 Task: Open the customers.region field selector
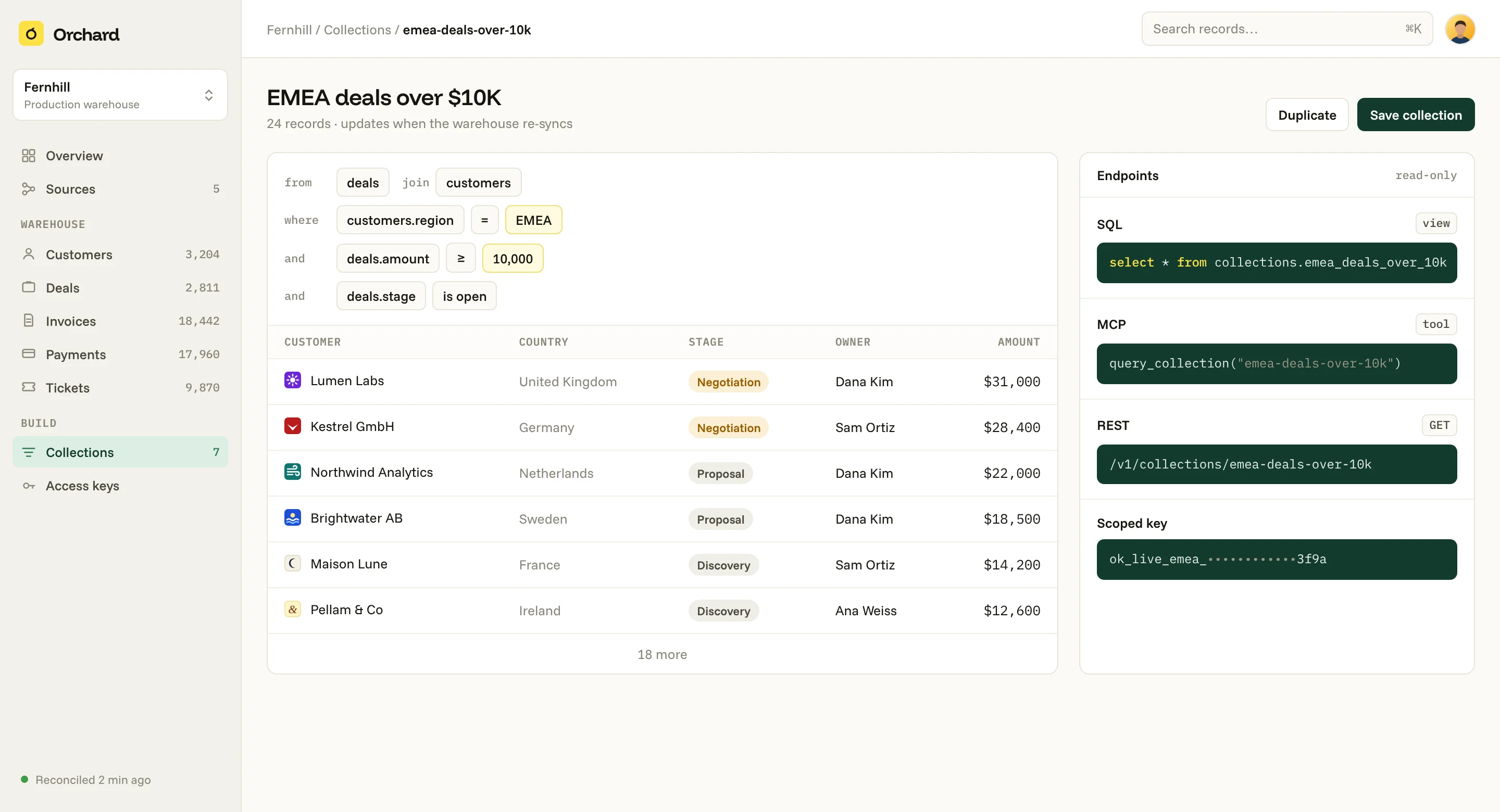pos(400,220)
